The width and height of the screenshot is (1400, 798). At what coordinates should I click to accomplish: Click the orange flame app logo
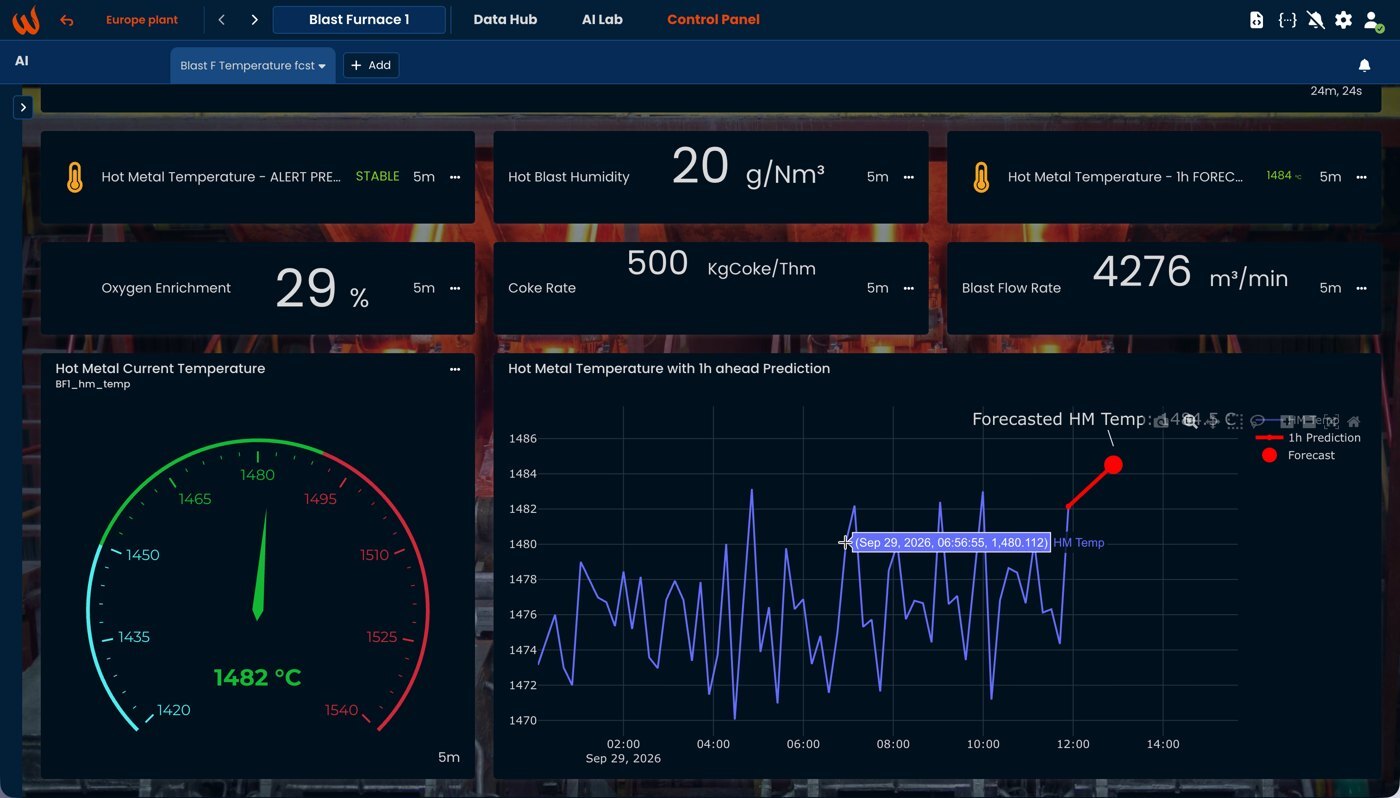click(x=26, y=20)
